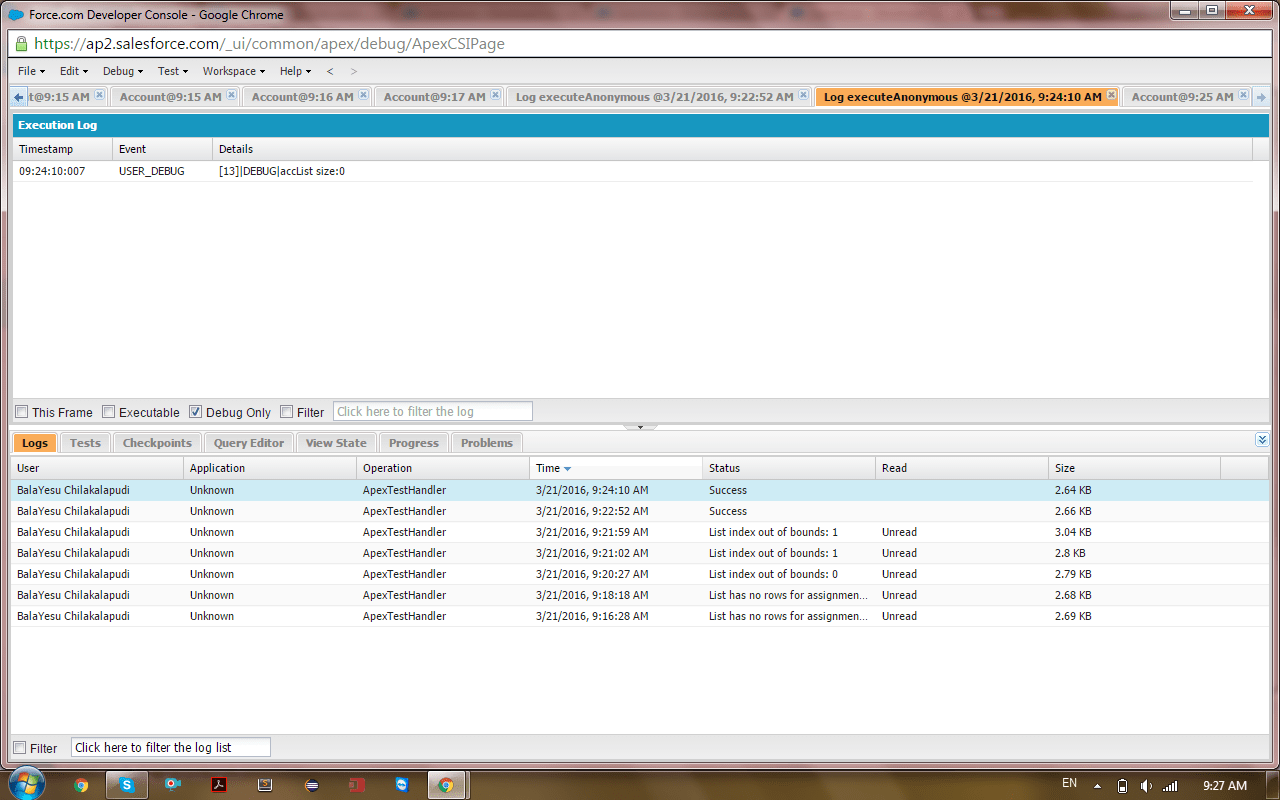Click the log list filter field
1280x800 pixels.
click(x=171, y=747)
